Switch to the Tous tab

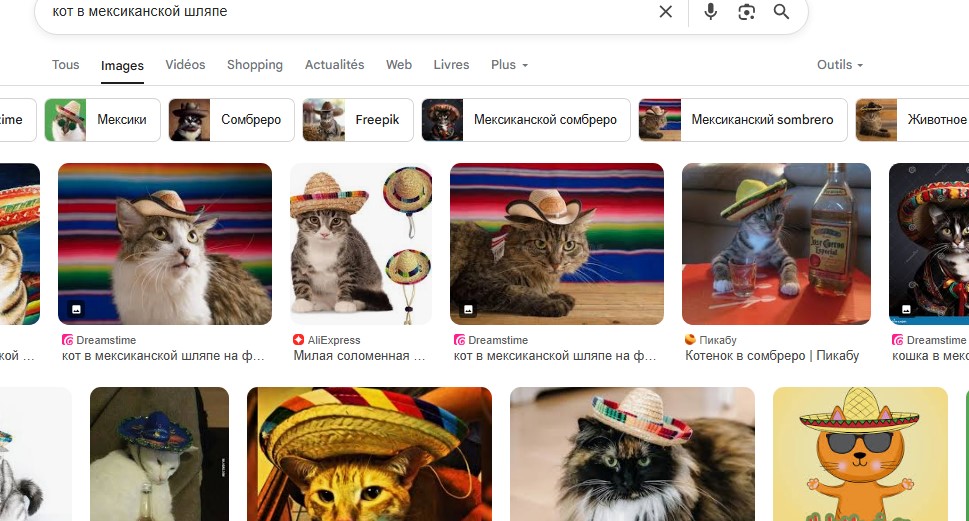click(x=66, y=65)
